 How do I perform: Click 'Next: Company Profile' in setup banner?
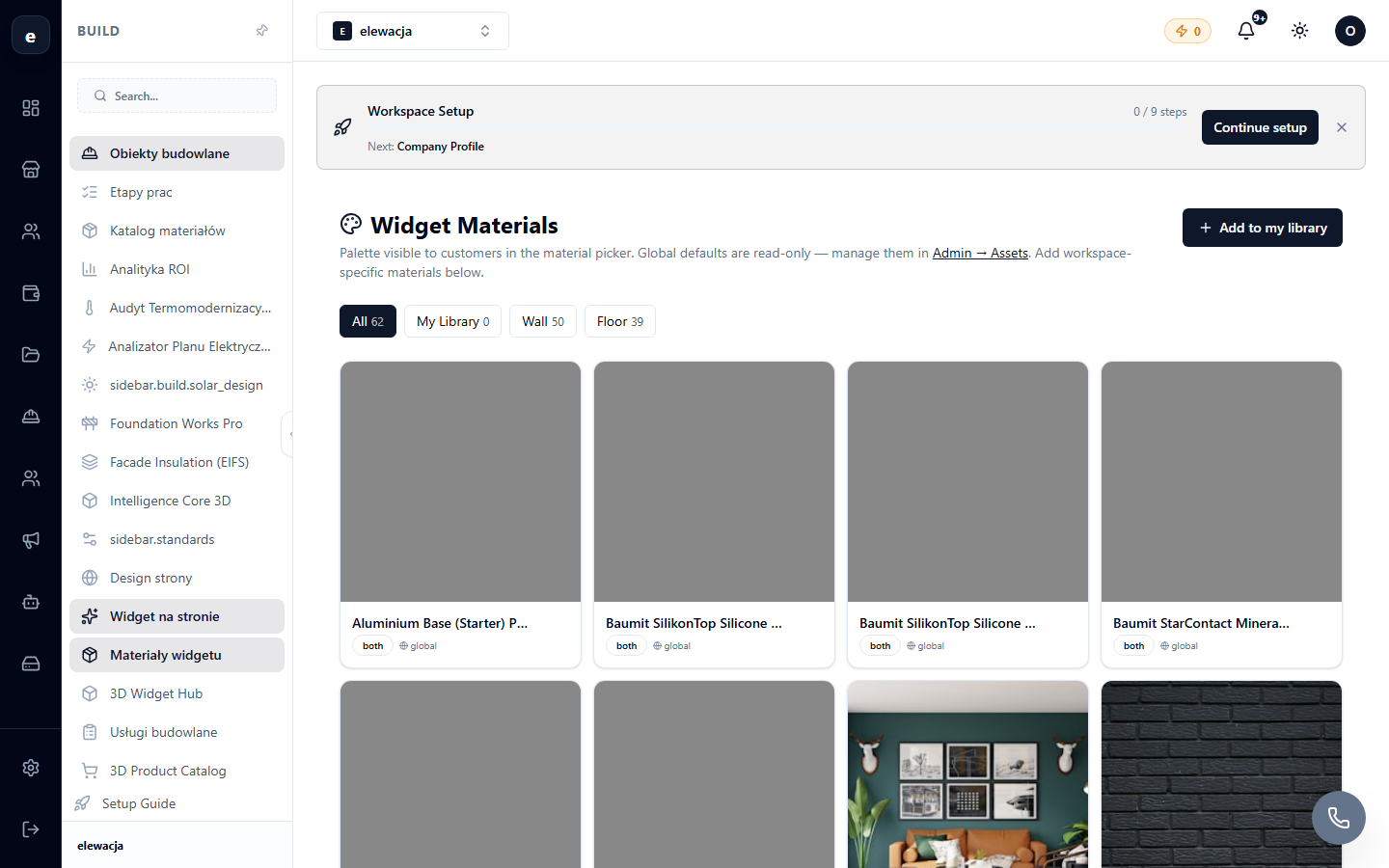coord(425,147)
